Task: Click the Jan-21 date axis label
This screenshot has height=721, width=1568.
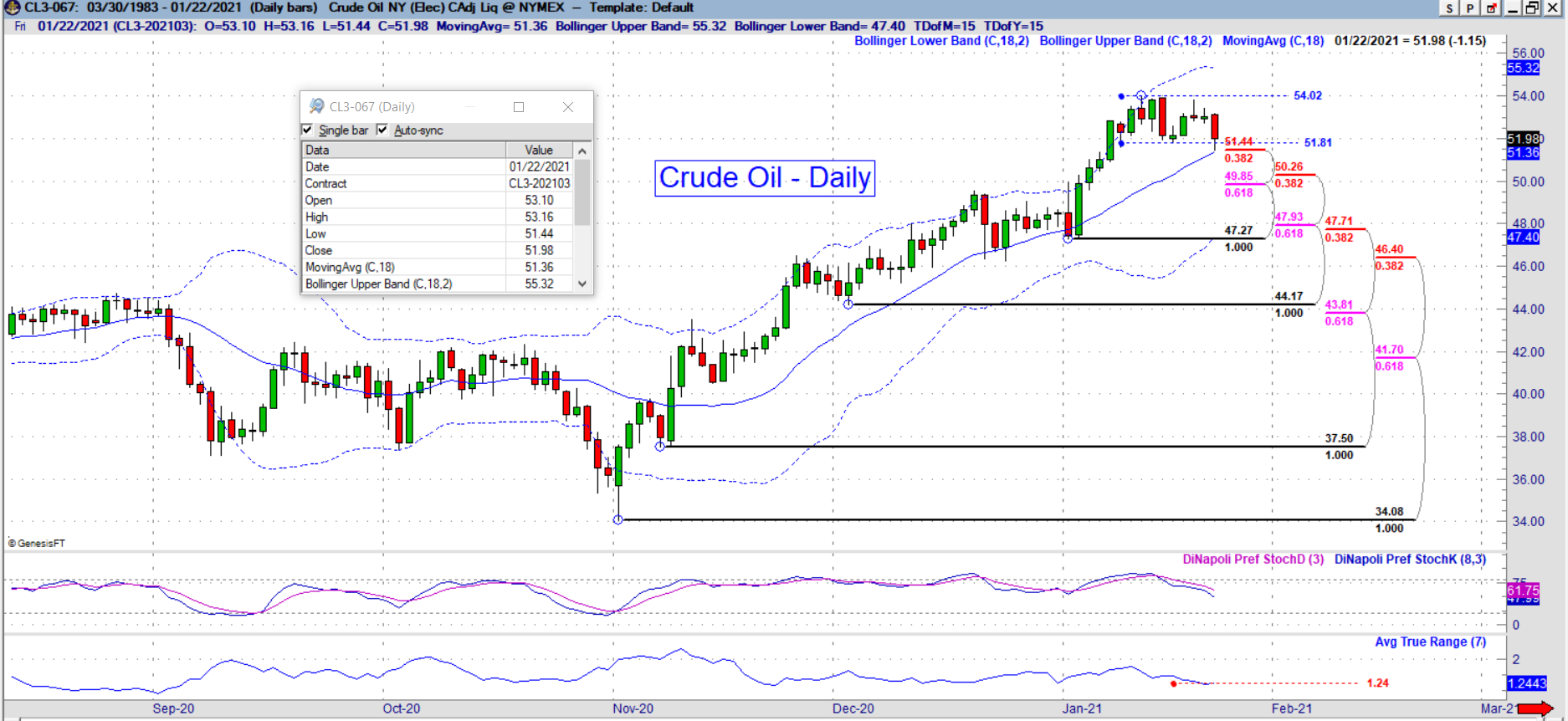Action: pyautogui.click(x=1082, y=708)
